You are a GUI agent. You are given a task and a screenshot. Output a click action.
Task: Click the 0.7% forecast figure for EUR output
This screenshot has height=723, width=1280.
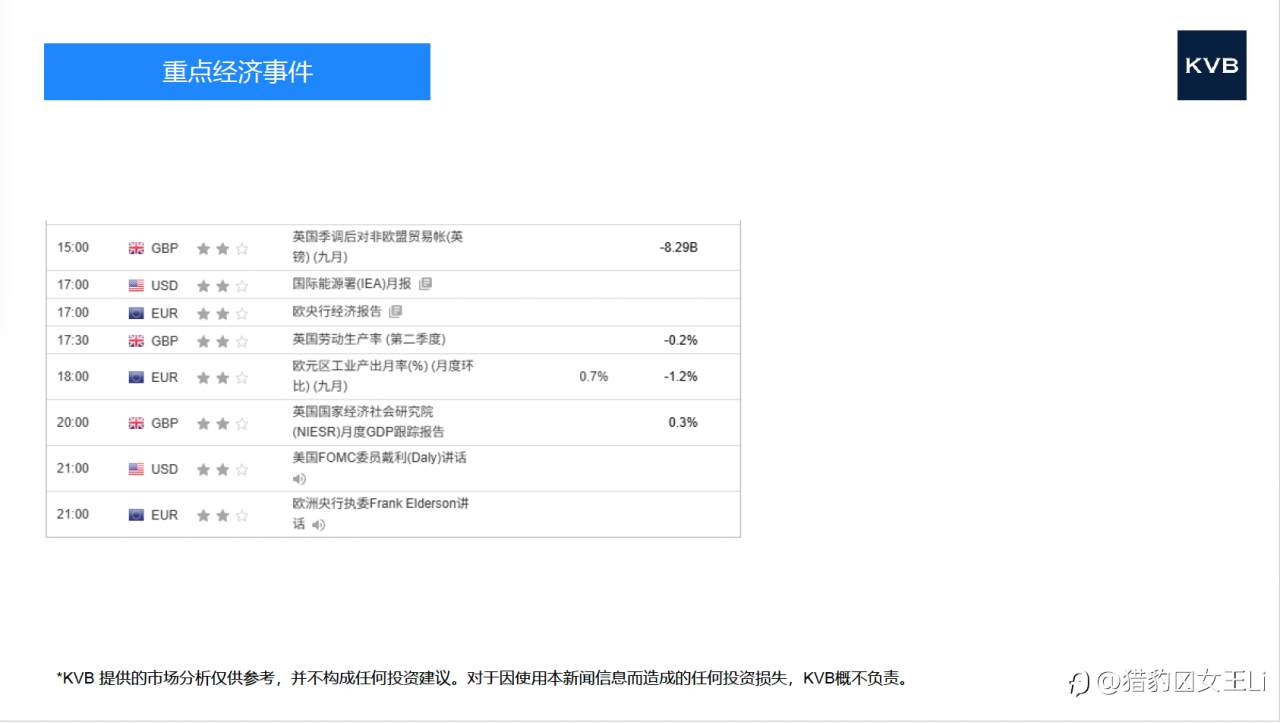click(x=592, y=377)
